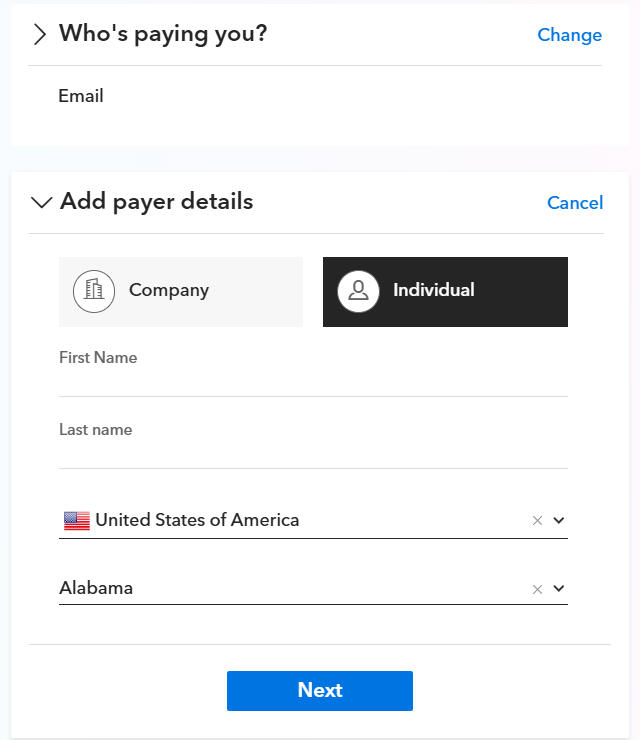640x740 pixels.
Task: Click the Next button
Action: coord(320,690)
